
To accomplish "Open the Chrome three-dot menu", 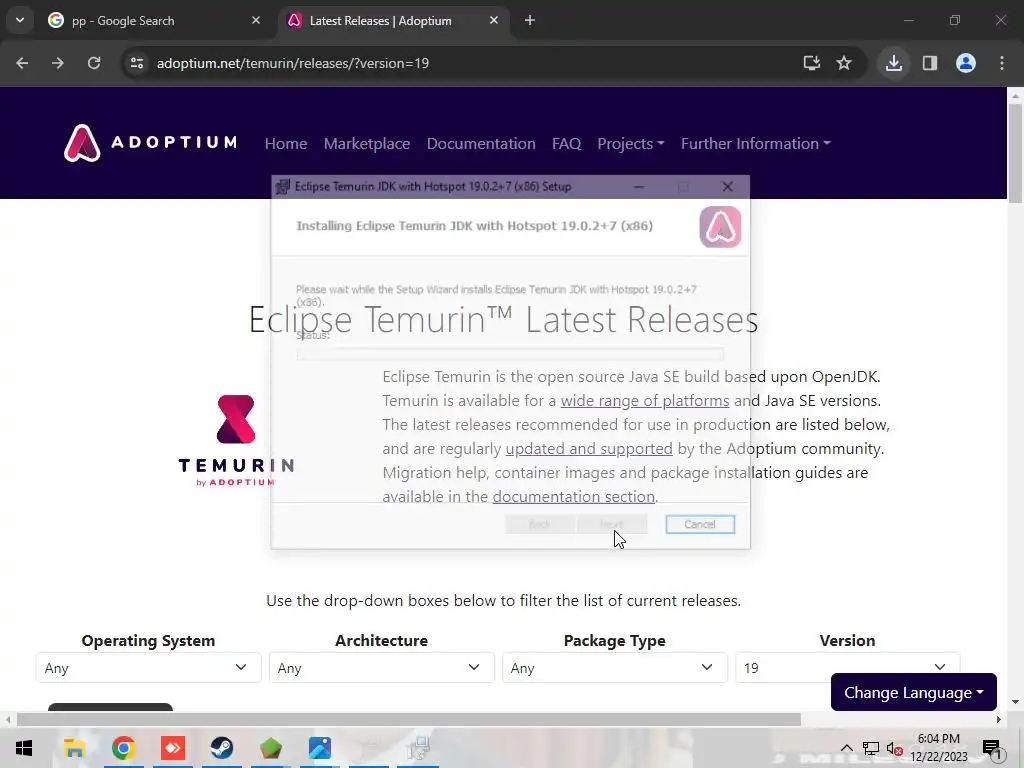I will tap(1002, 63).
